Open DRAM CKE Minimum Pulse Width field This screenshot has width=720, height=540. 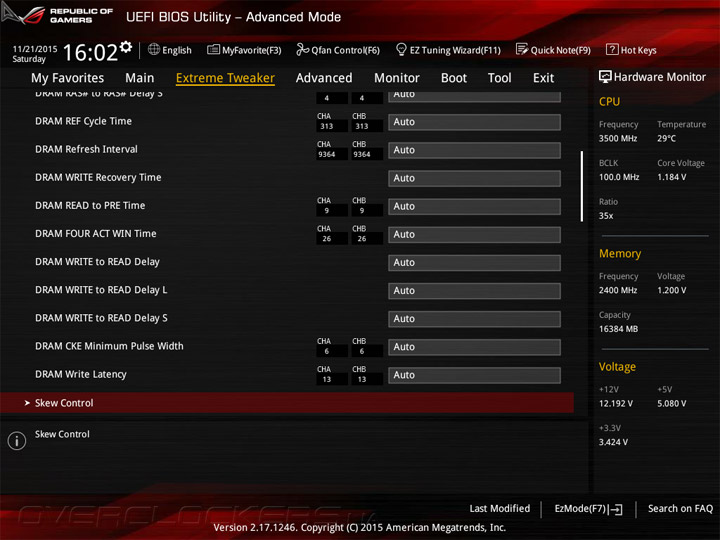[x=474, y=347]
